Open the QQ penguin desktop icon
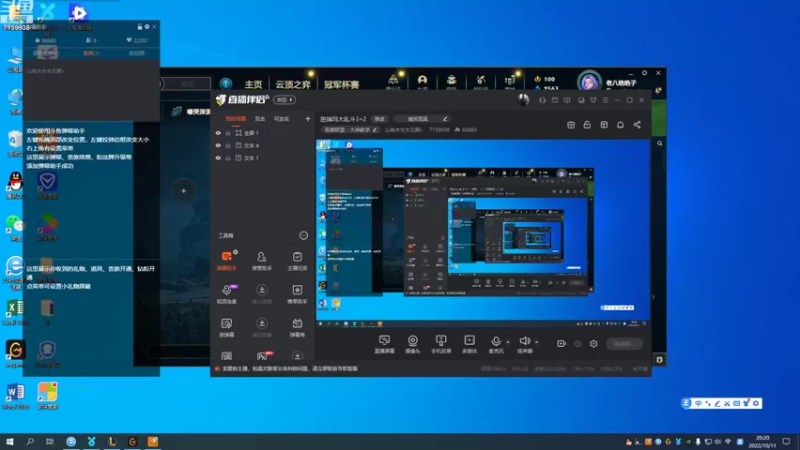This screenshot has height=450, width=800. (x=15, y=186)
